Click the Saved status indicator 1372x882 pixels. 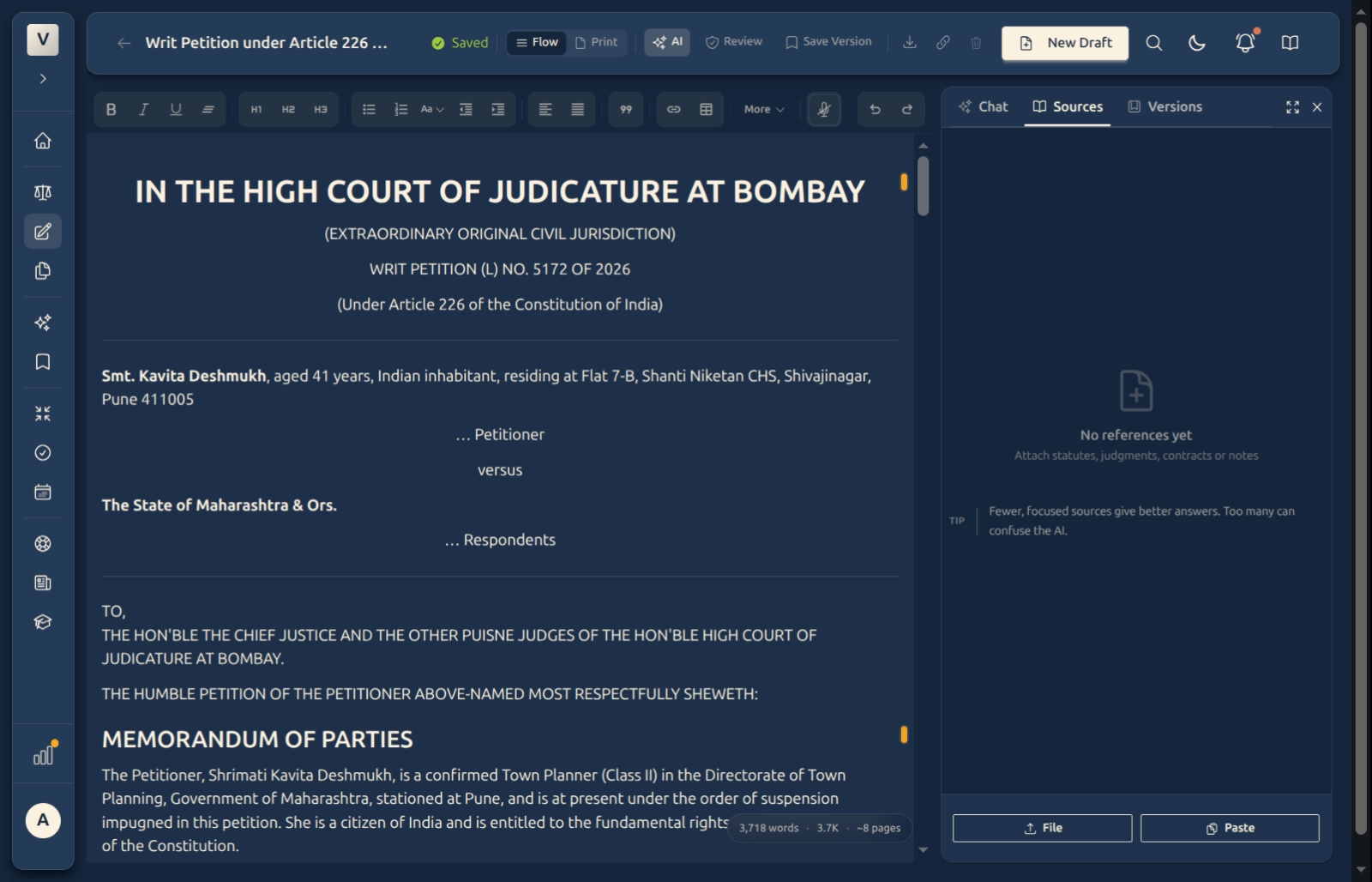pyautogui.click(x=460, y=43)
